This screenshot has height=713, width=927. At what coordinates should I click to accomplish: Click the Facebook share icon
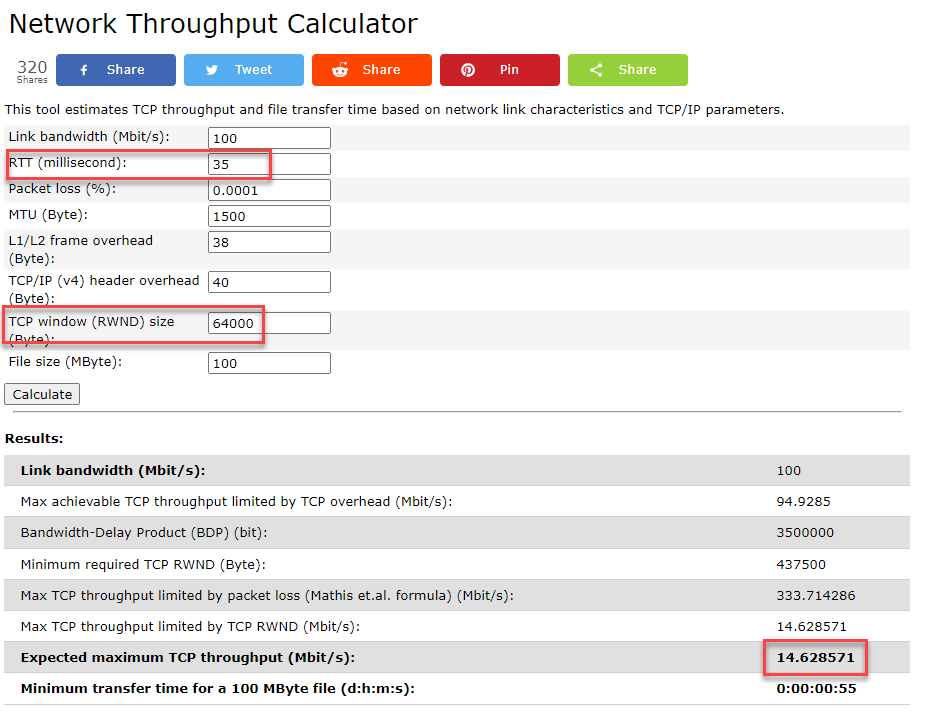click(84, 70)
